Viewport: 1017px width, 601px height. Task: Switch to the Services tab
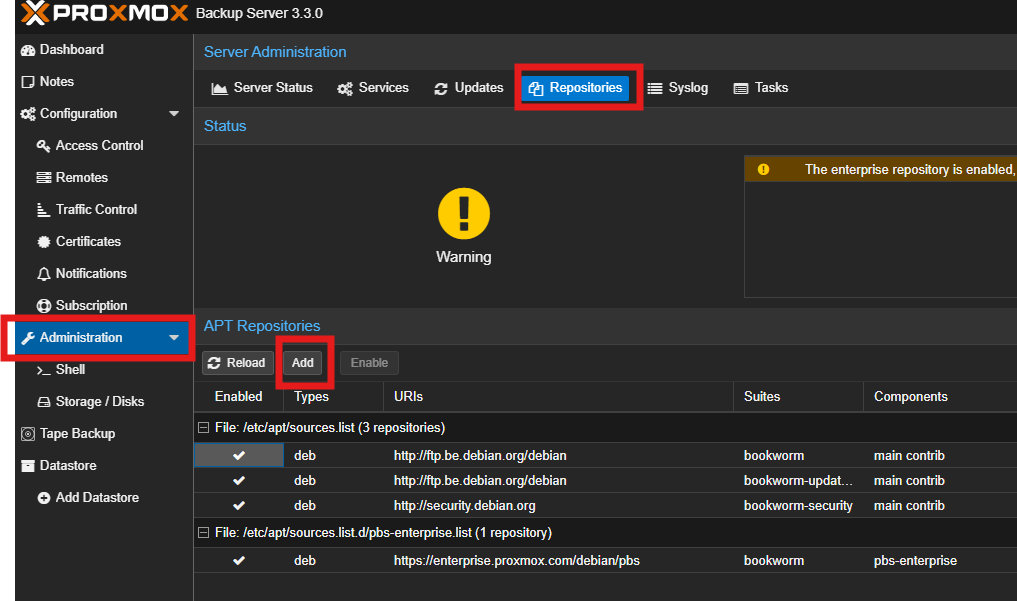pyautogui.click(x=373, y=88)
